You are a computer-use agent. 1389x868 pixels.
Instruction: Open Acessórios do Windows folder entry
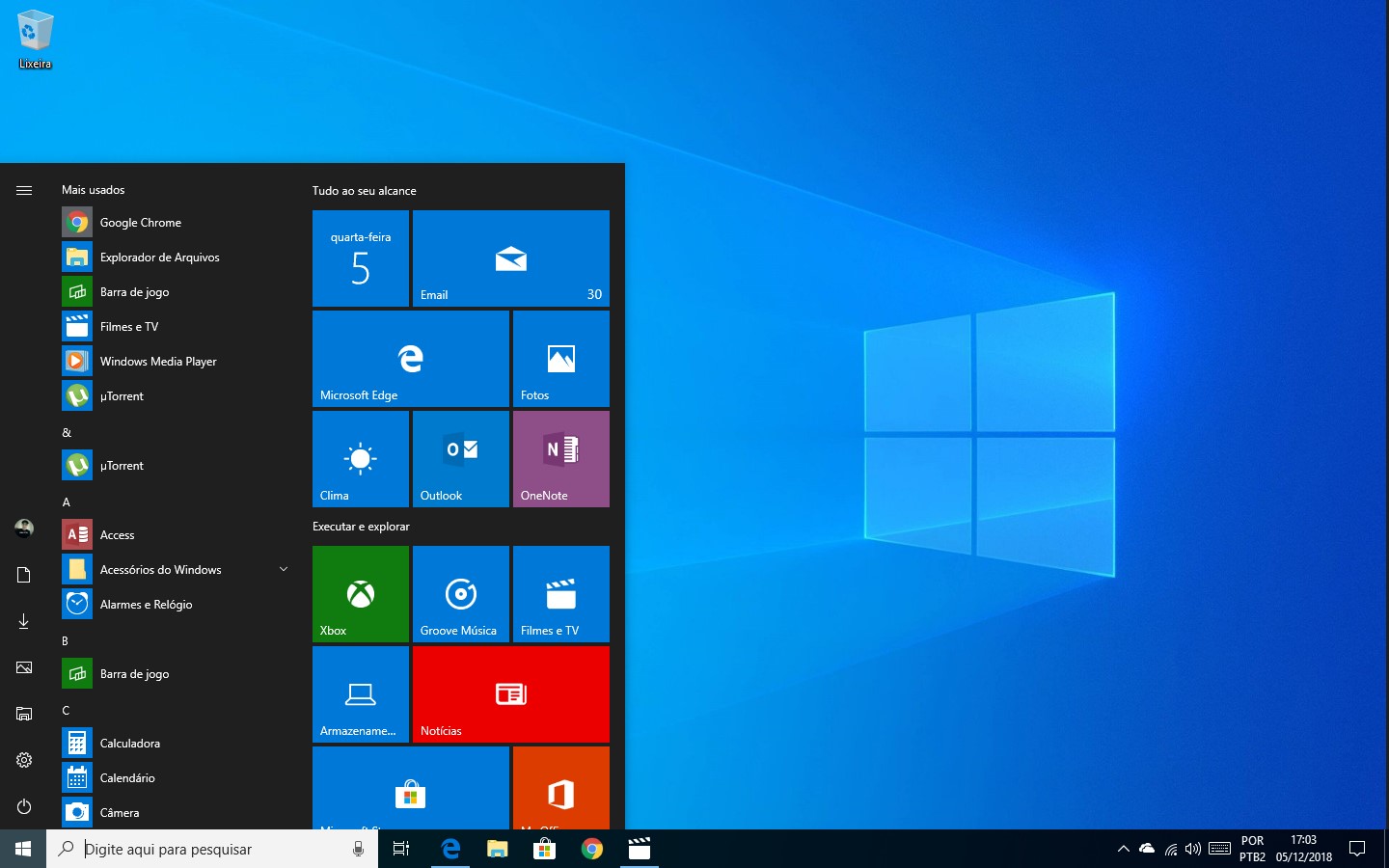tap(177, 570)
